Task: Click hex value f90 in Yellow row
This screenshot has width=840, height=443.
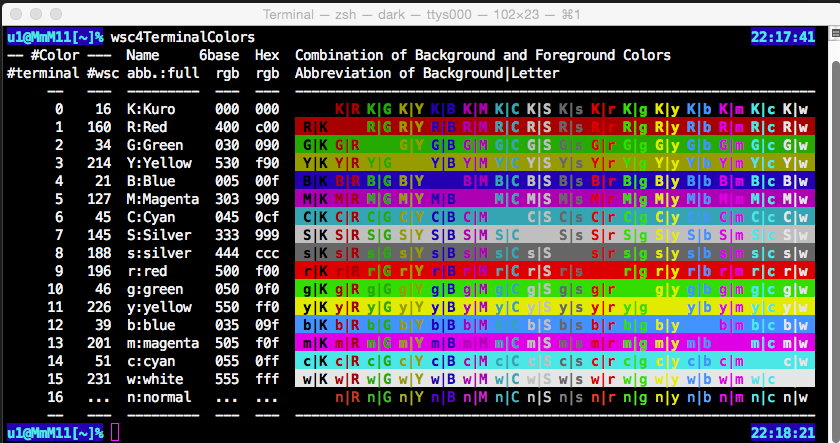Action: 267,163
